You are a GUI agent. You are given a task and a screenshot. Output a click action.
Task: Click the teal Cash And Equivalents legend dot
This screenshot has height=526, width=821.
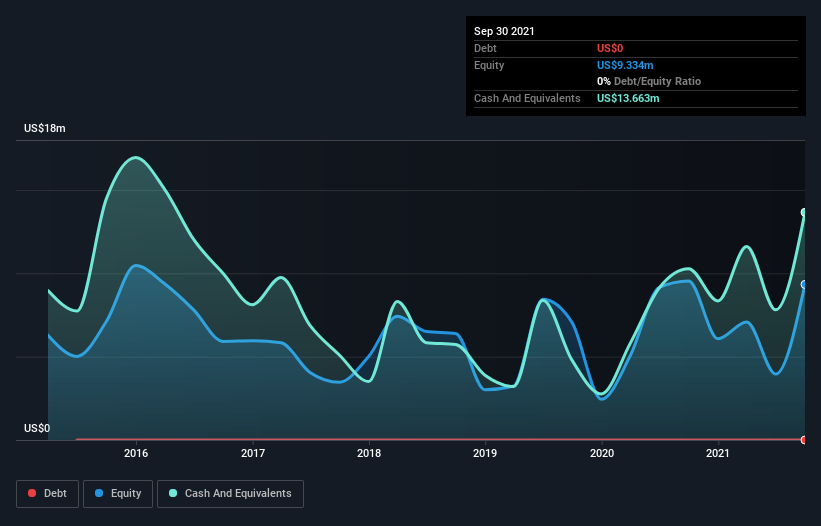[173, 493]
